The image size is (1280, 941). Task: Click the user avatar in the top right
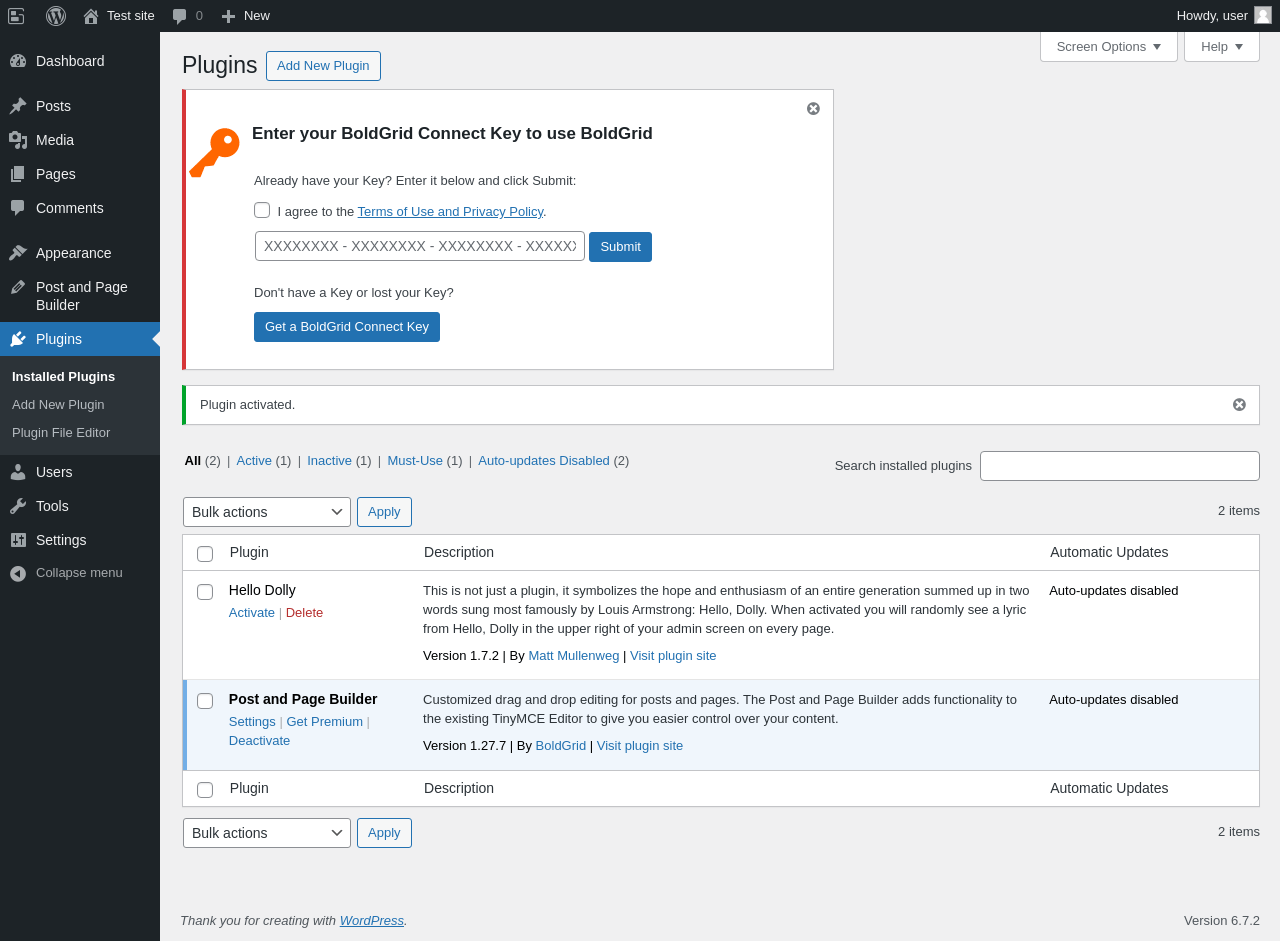(1263, 15)
